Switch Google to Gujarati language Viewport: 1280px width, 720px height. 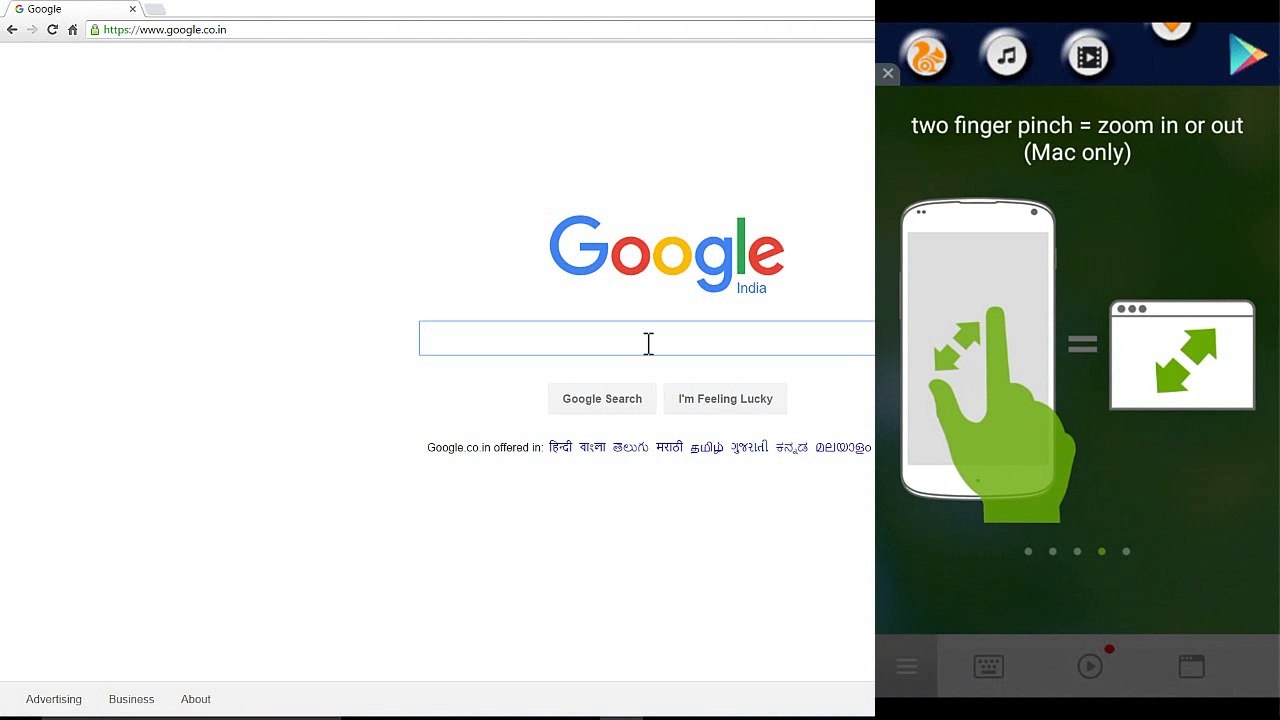pyautogui.click(x=750, y=447)
